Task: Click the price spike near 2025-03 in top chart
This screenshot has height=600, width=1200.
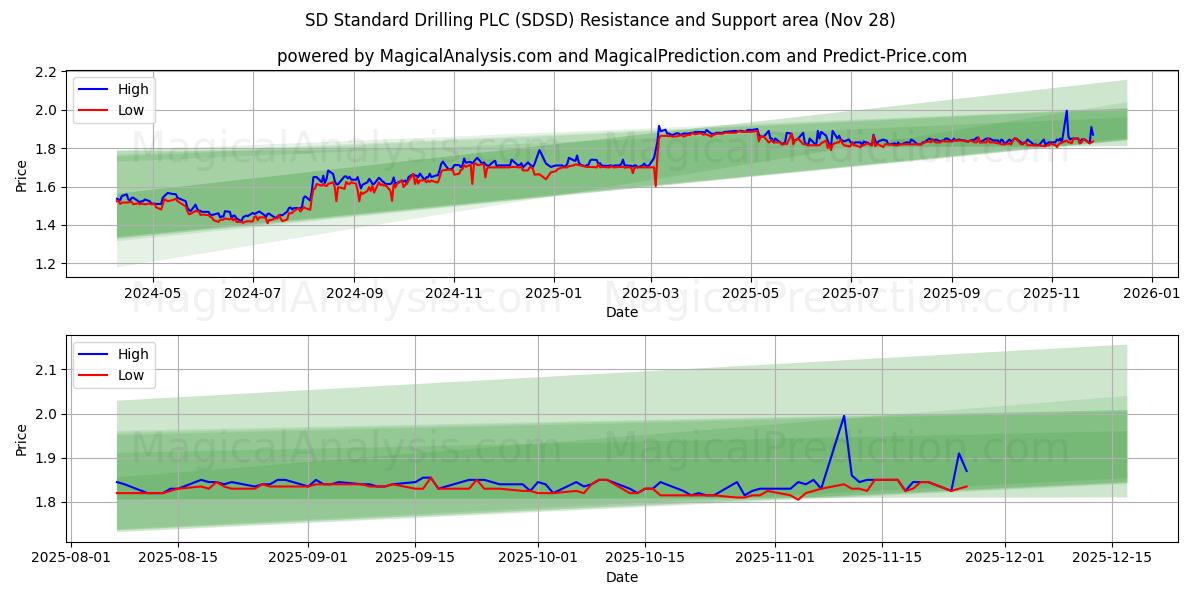Action: (x=659, y=128)
